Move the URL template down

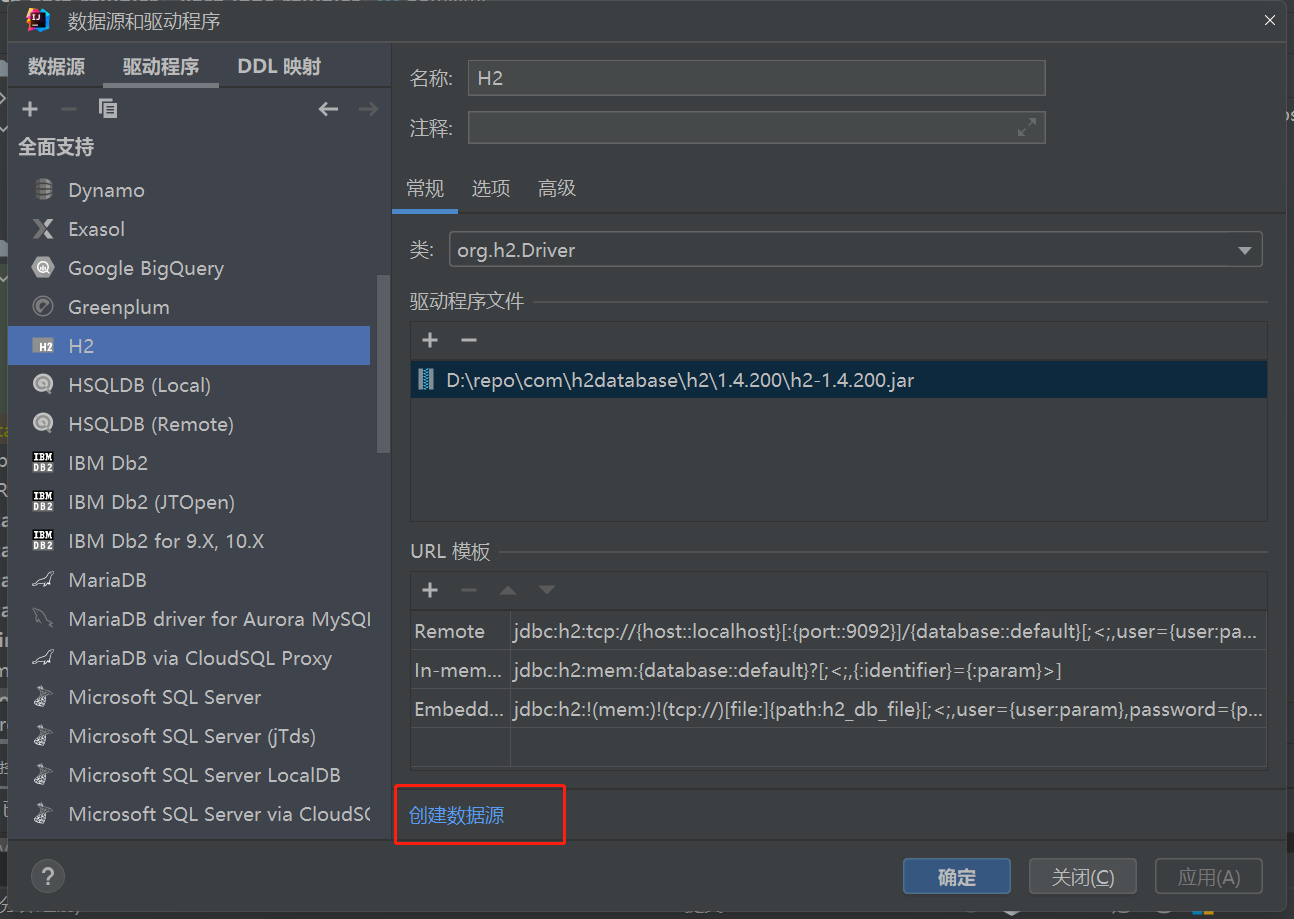tap(546, 591)
